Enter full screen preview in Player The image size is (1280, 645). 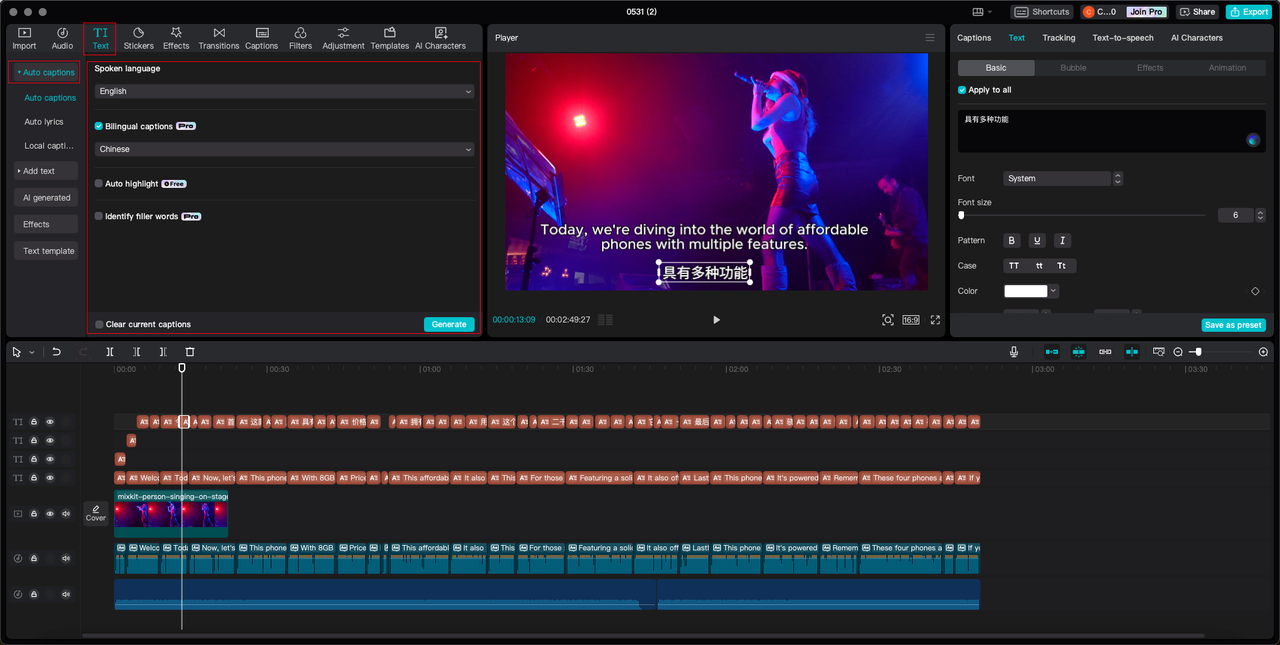(935, 320)
